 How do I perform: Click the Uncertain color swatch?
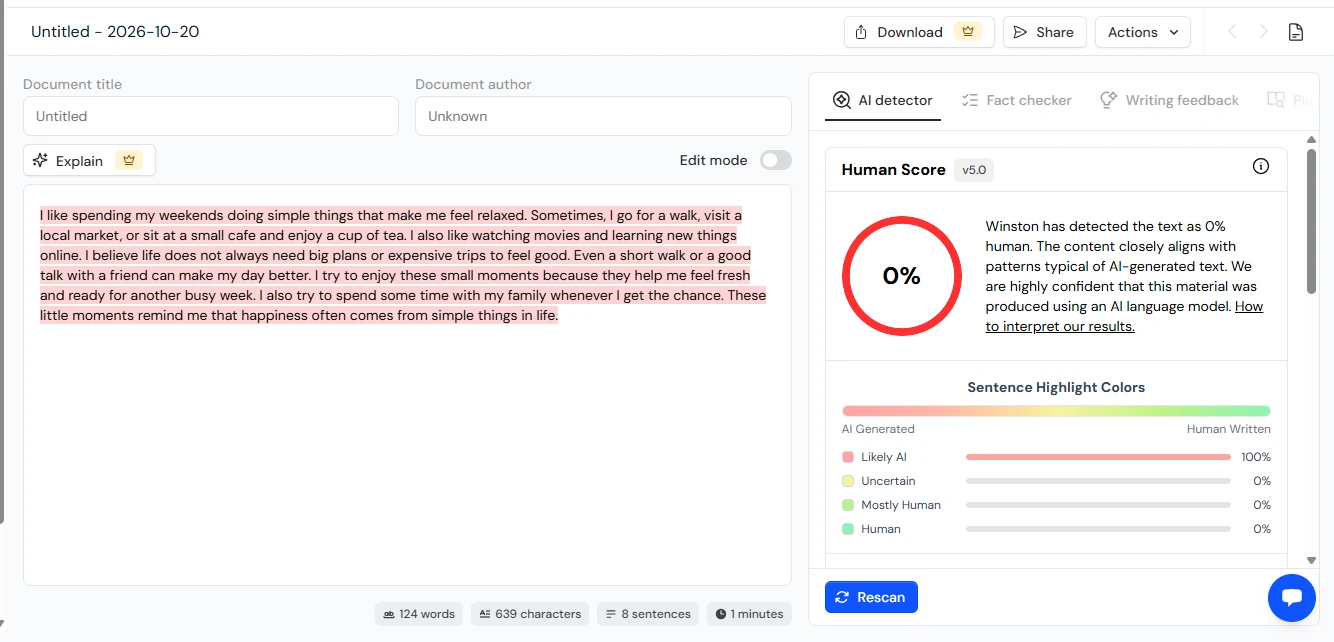click(848, 481)
